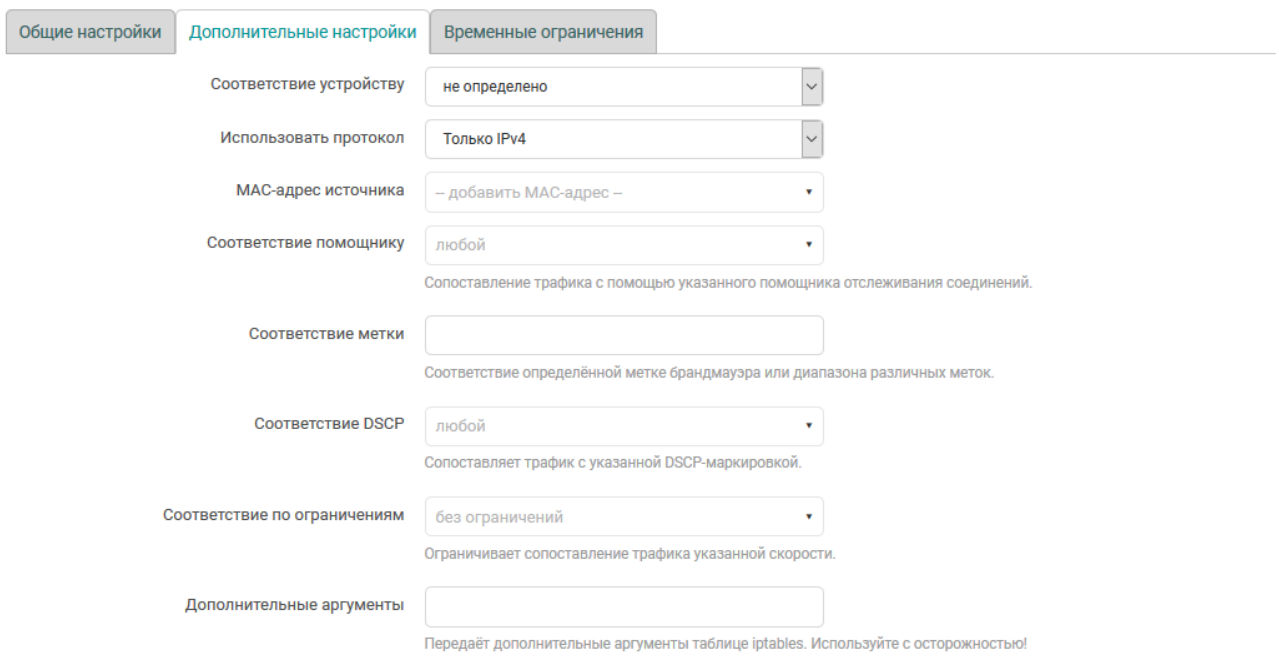Image resolution: width=1279 pixels, height=661 pixels.
Task: Click the chevron of Использовать протокол dropdown
Action: pyautogui.click(x=812, y=139)
